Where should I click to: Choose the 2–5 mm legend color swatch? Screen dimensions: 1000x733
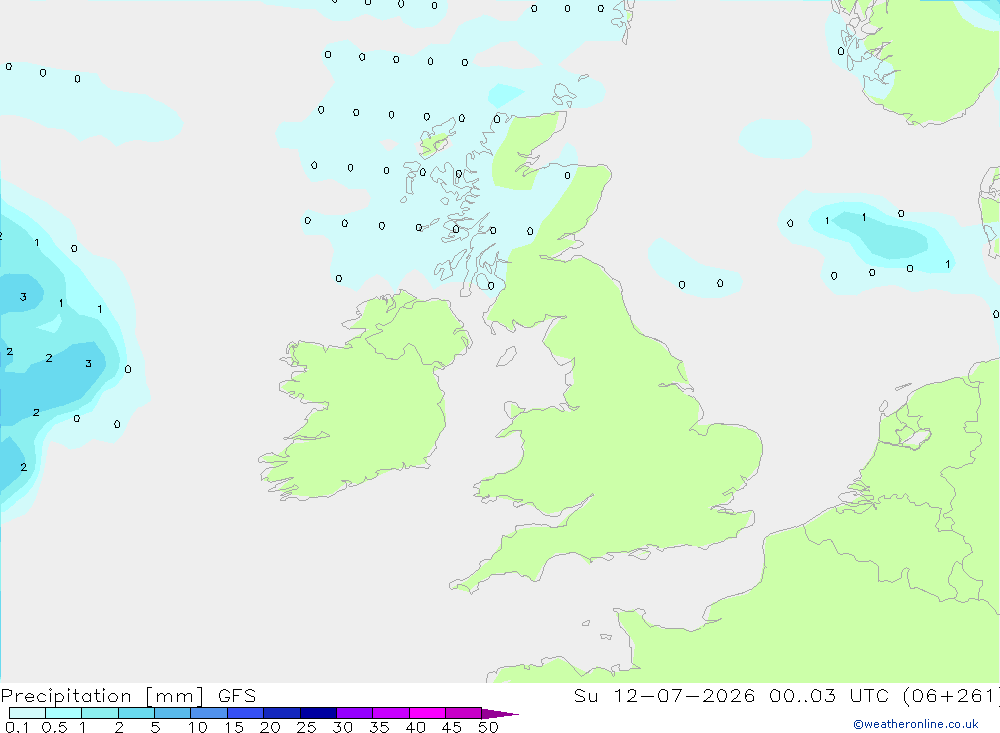click(x=136, y=713)
